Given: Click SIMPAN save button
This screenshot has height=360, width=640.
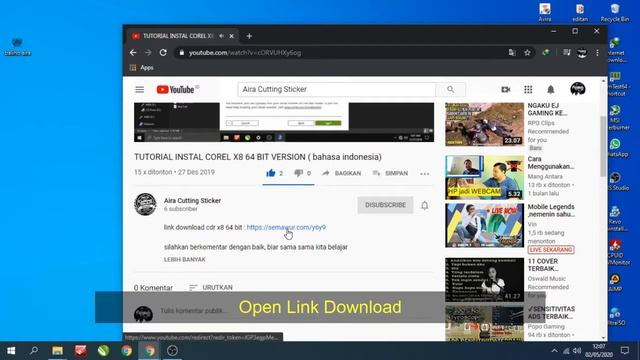Looking at the screenshot, I should coord(390,173).
